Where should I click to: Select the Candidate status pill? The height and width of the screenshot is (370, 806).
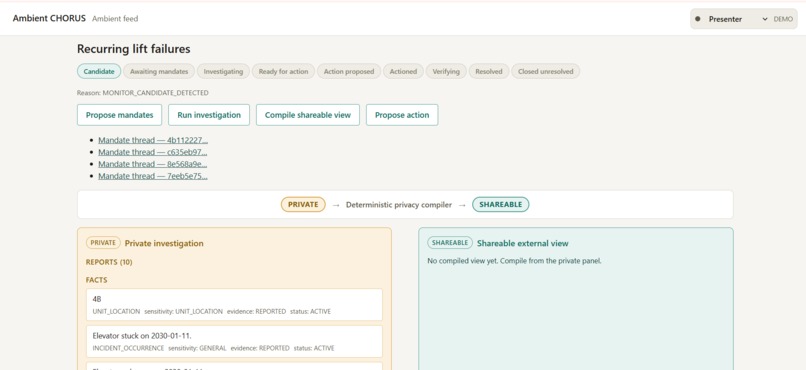click(99, 71)
